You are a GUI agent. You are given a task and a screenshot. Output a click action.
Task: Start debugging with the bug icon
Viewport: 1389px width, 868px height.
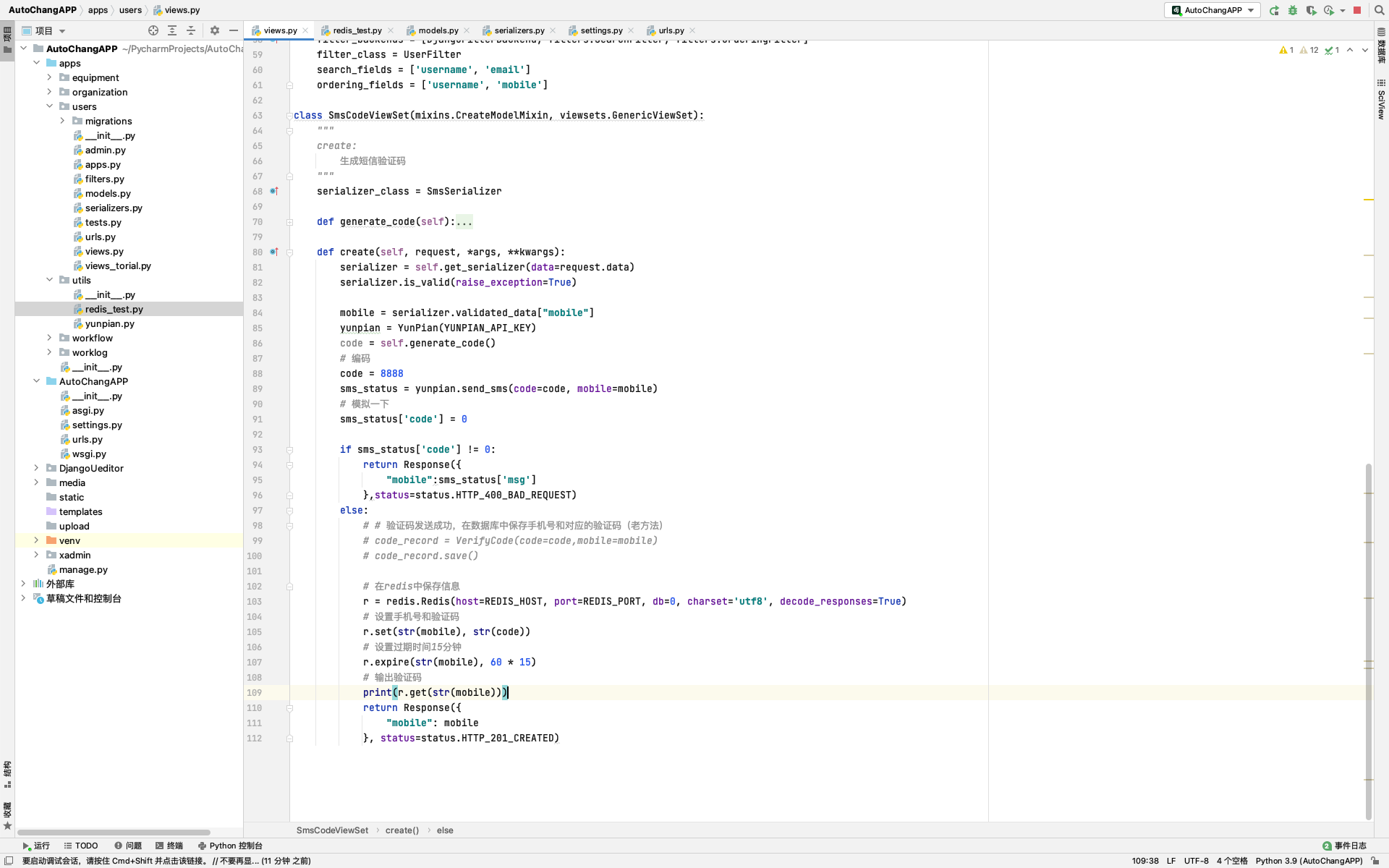click(x=1293, y=10)
